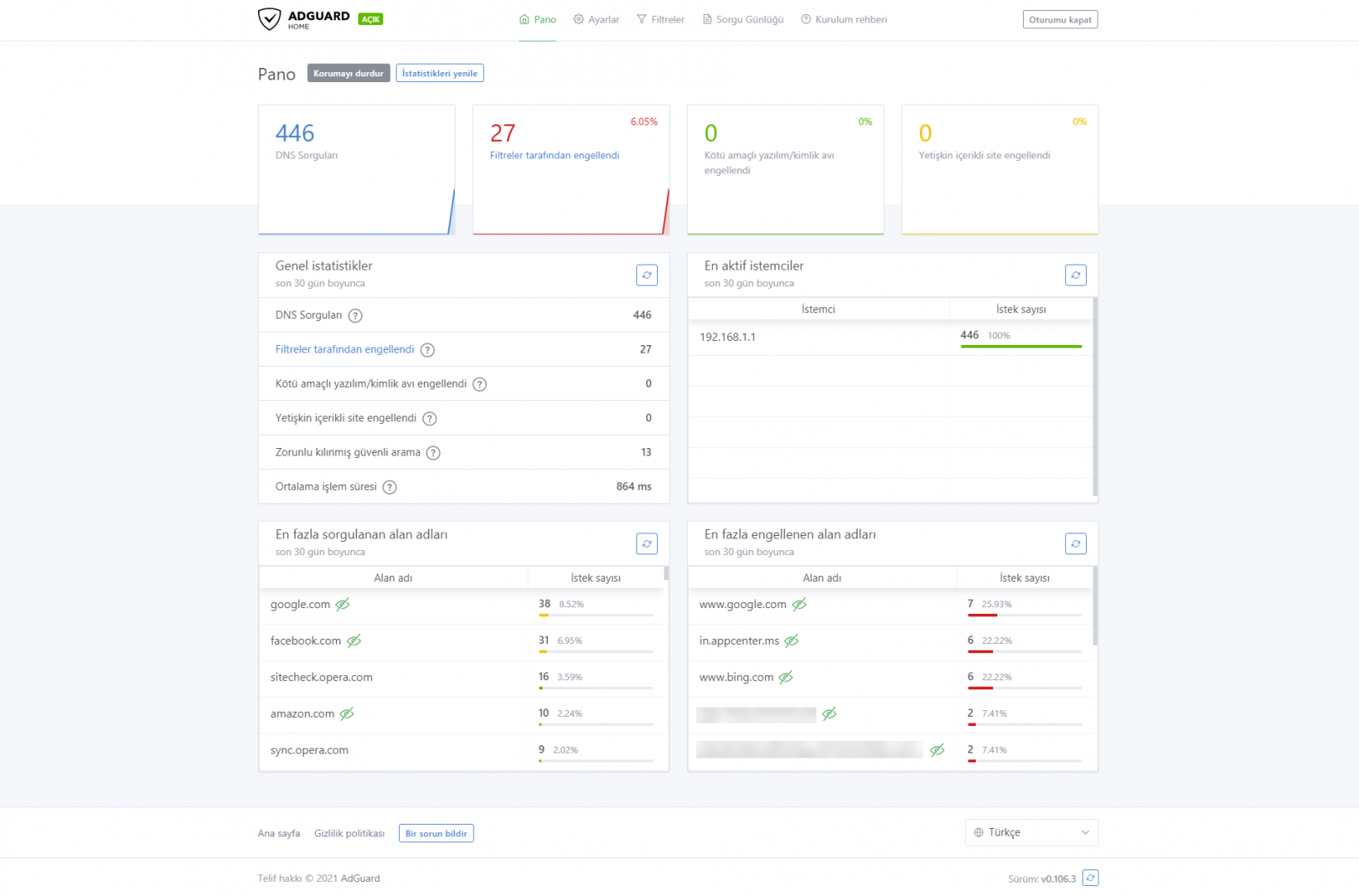
Task: Open the Türkçe language dropdown
Action: coord(1031,833)
